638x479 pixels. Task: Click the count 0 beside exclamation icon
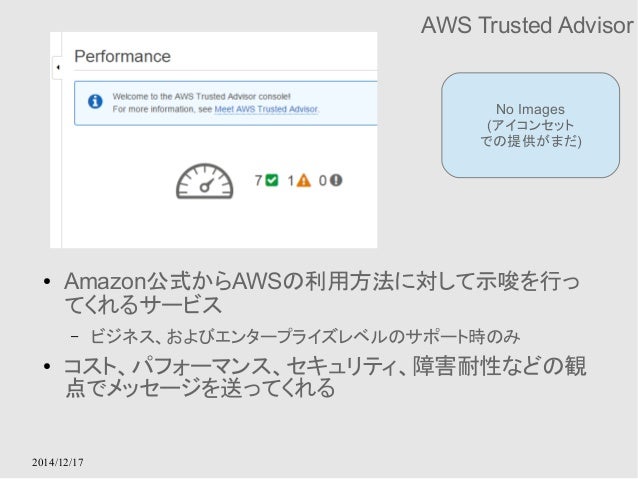(323, 180)
